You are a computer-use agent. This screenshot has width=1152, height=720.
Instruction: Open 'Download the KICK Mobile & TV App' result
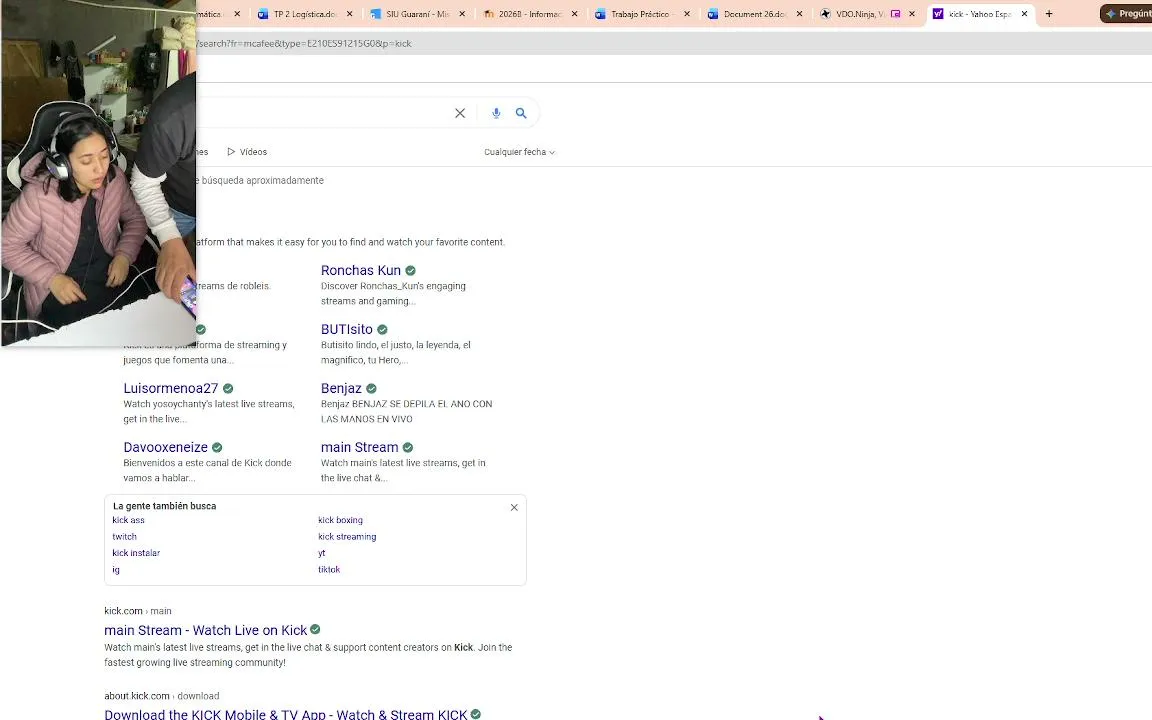286,714
